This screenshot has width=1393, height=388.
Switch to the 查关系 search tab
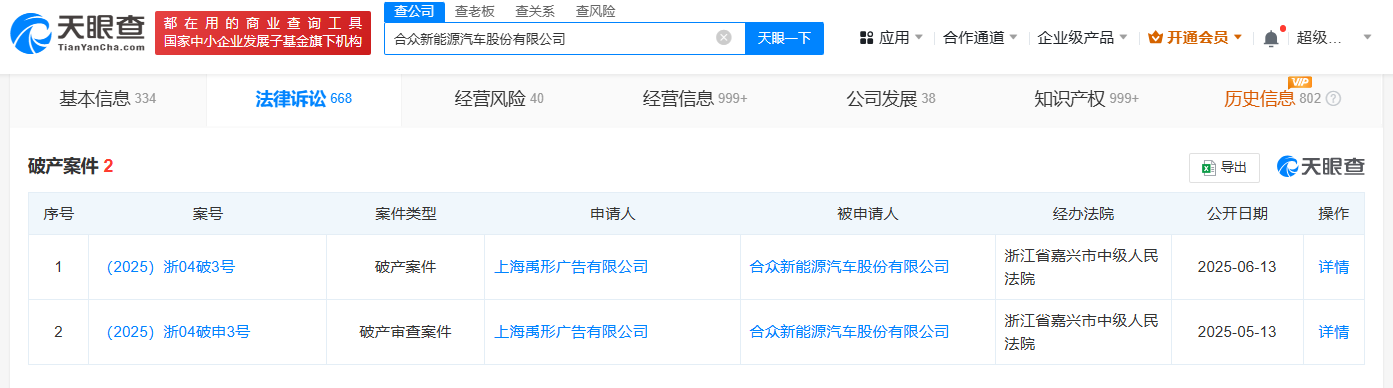(x=535, y=11)
